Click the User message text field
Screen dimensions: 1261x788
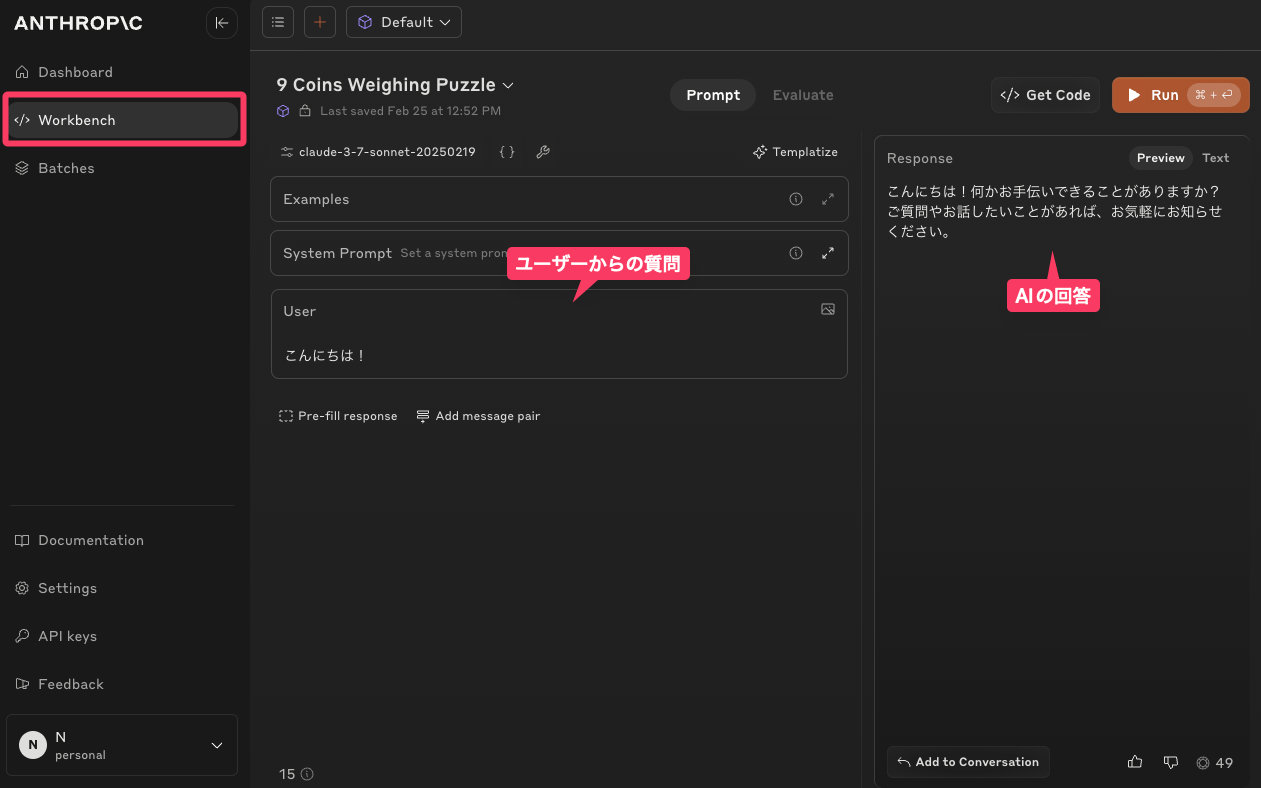558,355
